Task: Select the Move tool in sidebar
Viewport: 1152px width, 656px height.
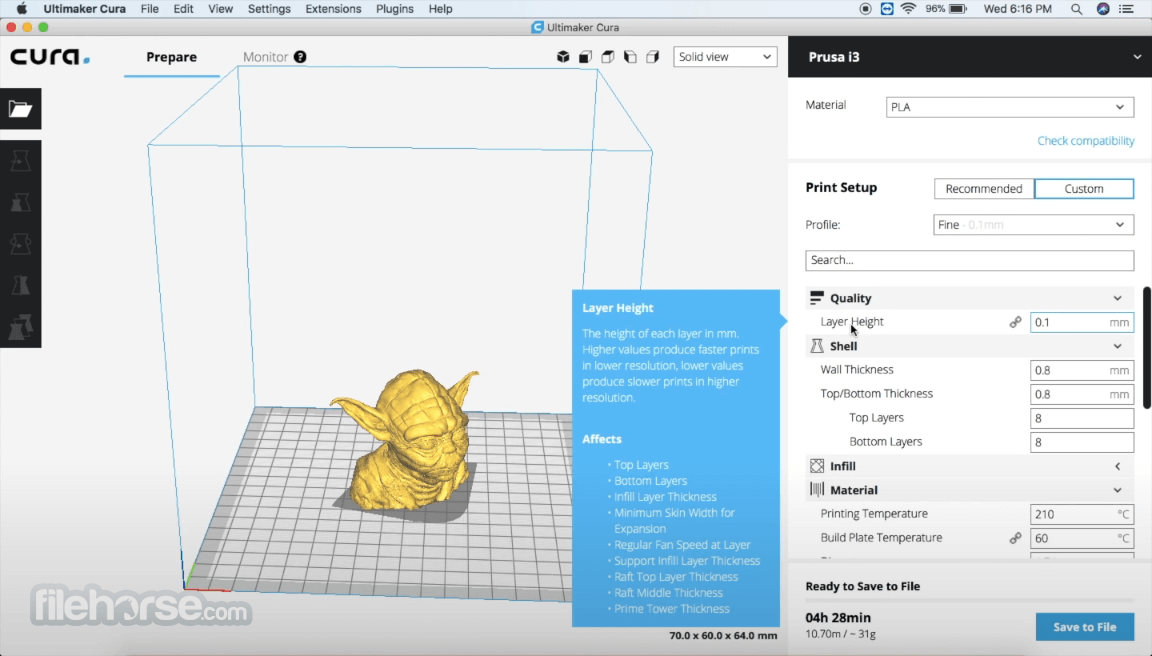Action: 21,161
